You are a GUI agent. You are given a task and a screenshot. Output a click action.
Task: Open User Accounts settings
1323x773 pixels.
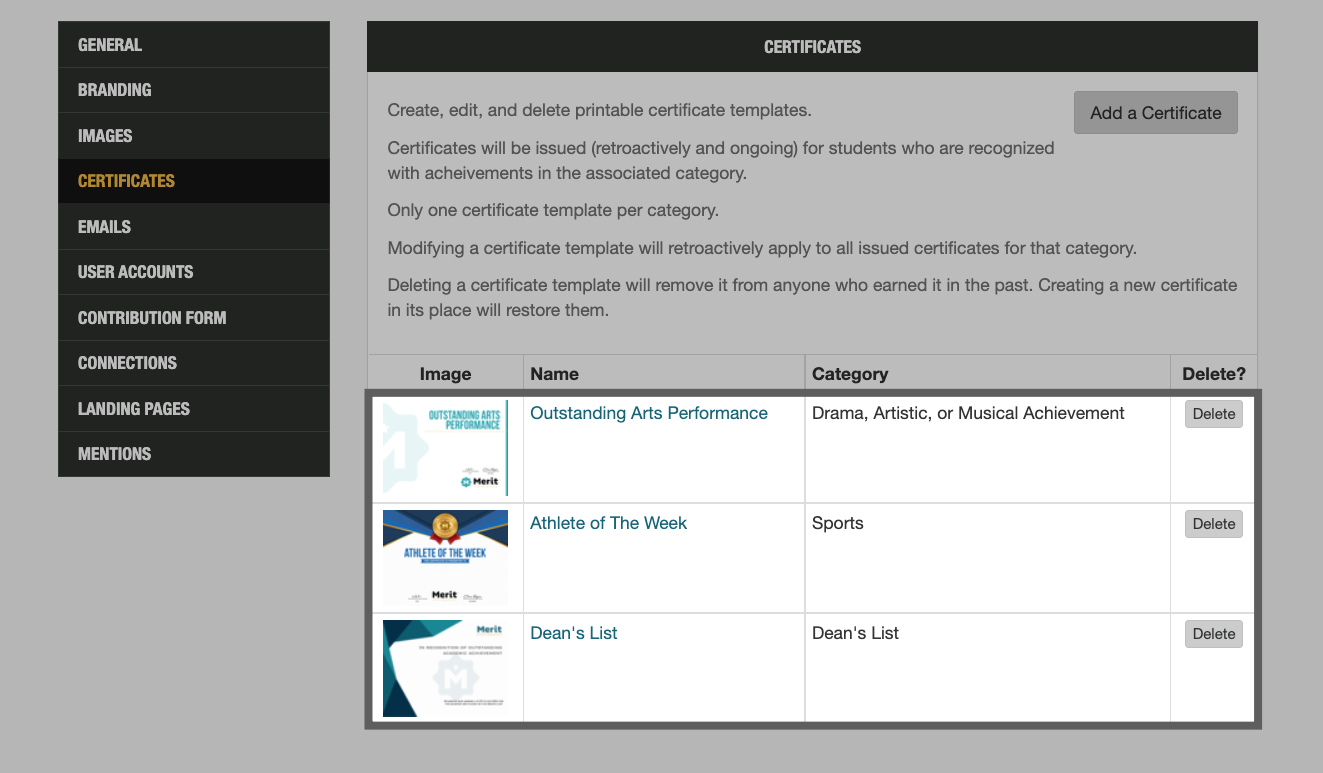135,272
